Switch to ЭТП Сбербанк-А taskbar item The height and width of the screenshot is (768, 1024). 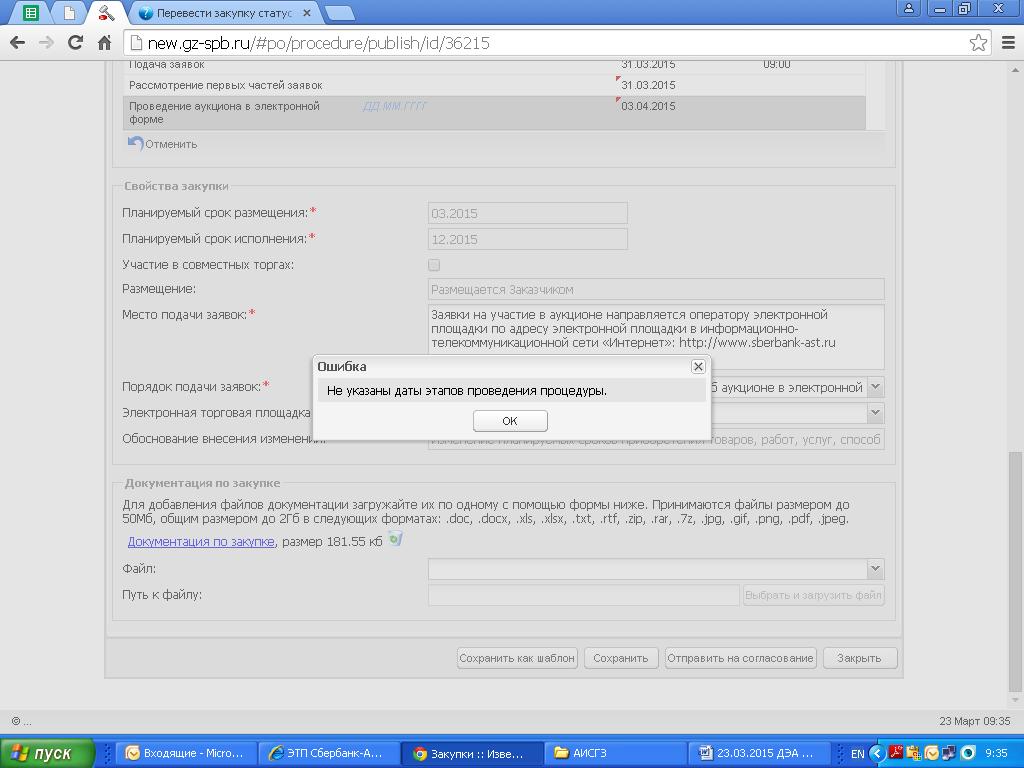click(328, 753)
